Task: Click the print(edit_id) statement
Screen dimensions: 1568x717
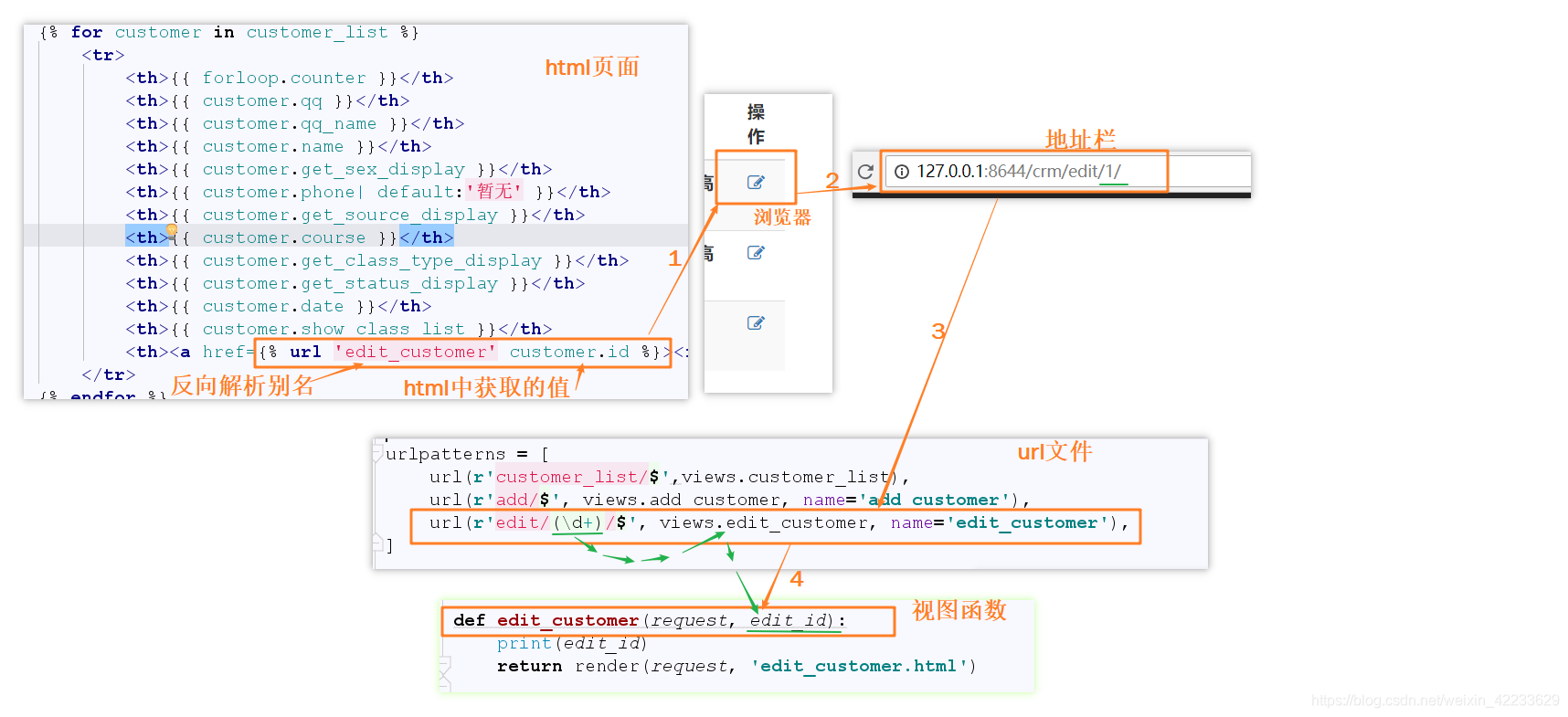Action: [x=572, y=643]
